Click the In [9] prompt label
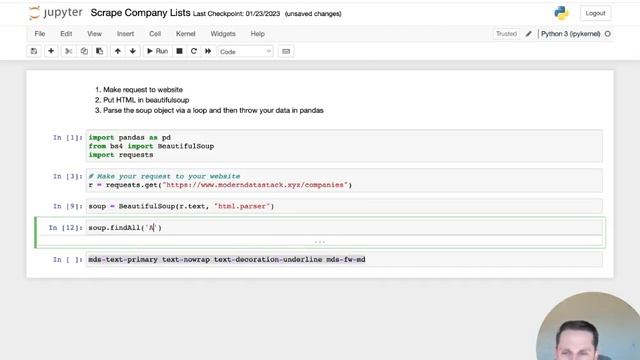The width and height of the screenshot is (640, 360). (x=67, y=206)
